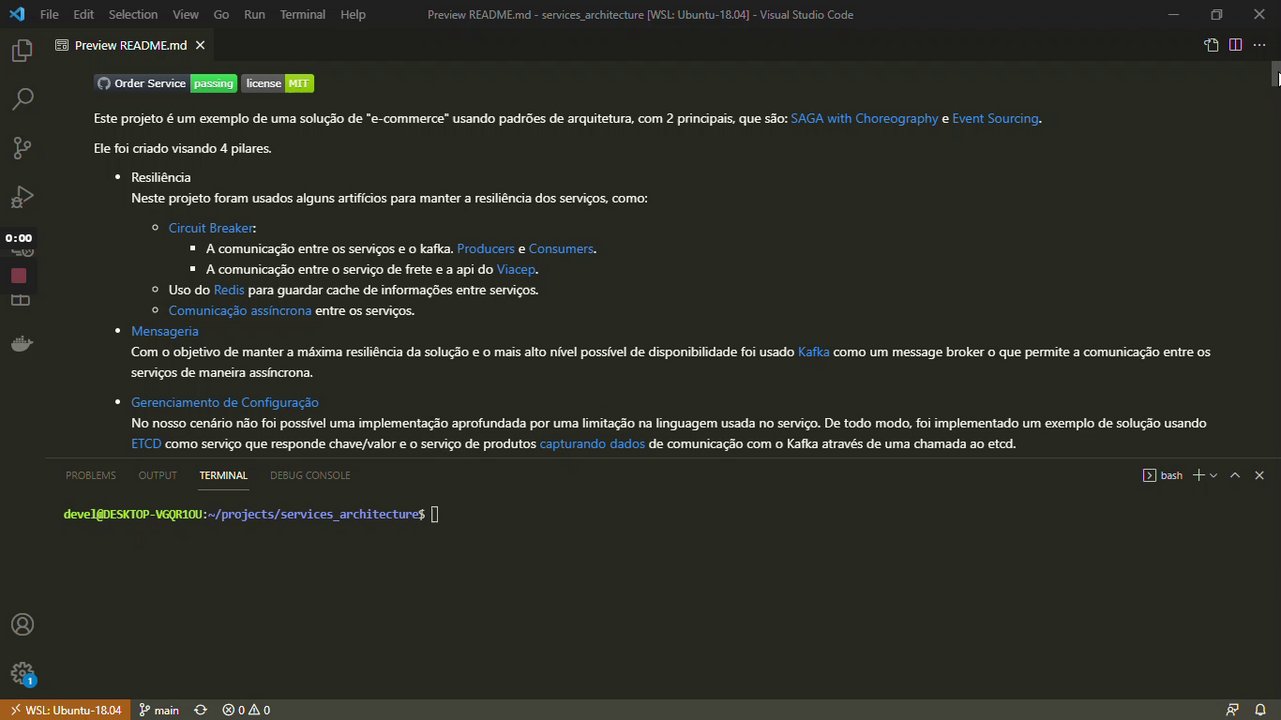Select the Preview README.md editor tab
1281x720 pixels.
[129, 45]
